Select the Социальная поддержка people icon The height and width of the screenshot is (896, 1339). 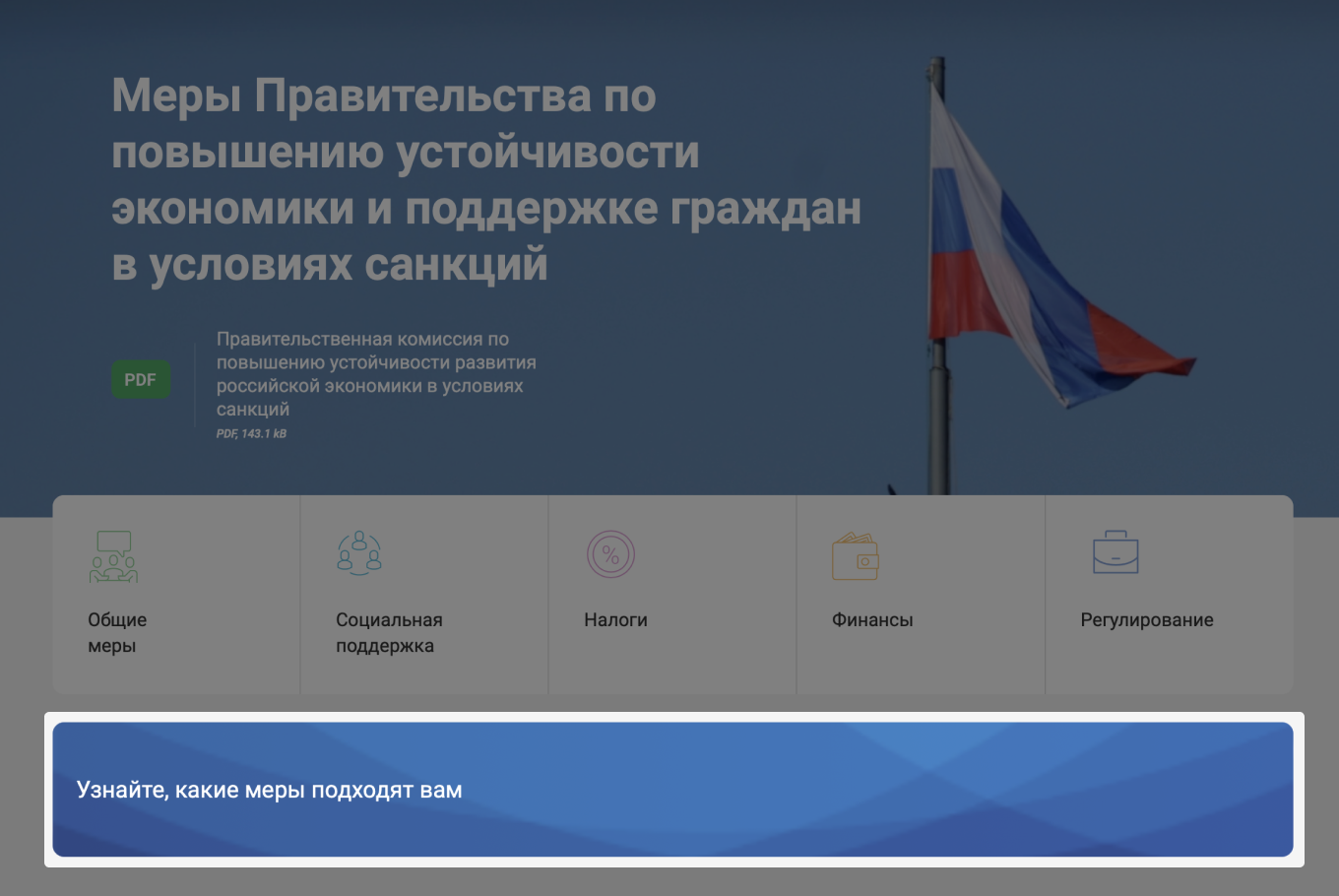coord(359,553)
